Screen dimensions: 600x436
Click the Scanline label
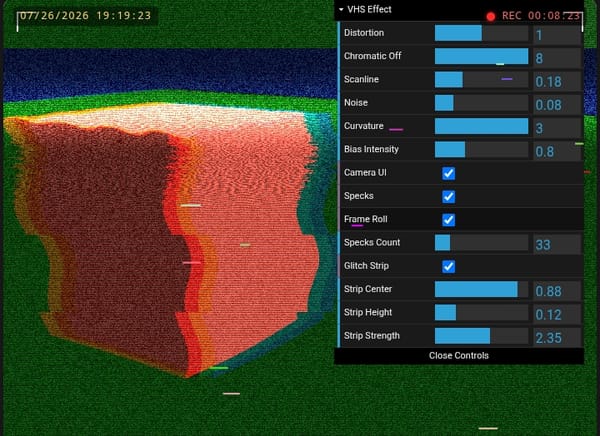[x=361, y=80]
